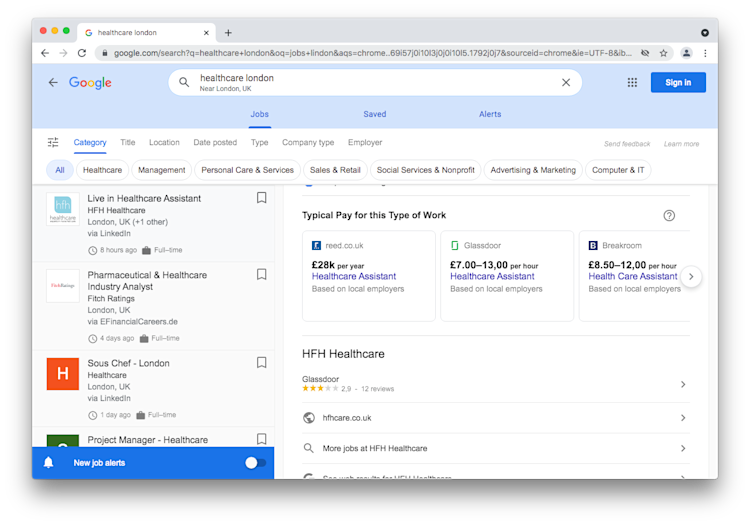Open the Location filter

click(x=164, y=142)
